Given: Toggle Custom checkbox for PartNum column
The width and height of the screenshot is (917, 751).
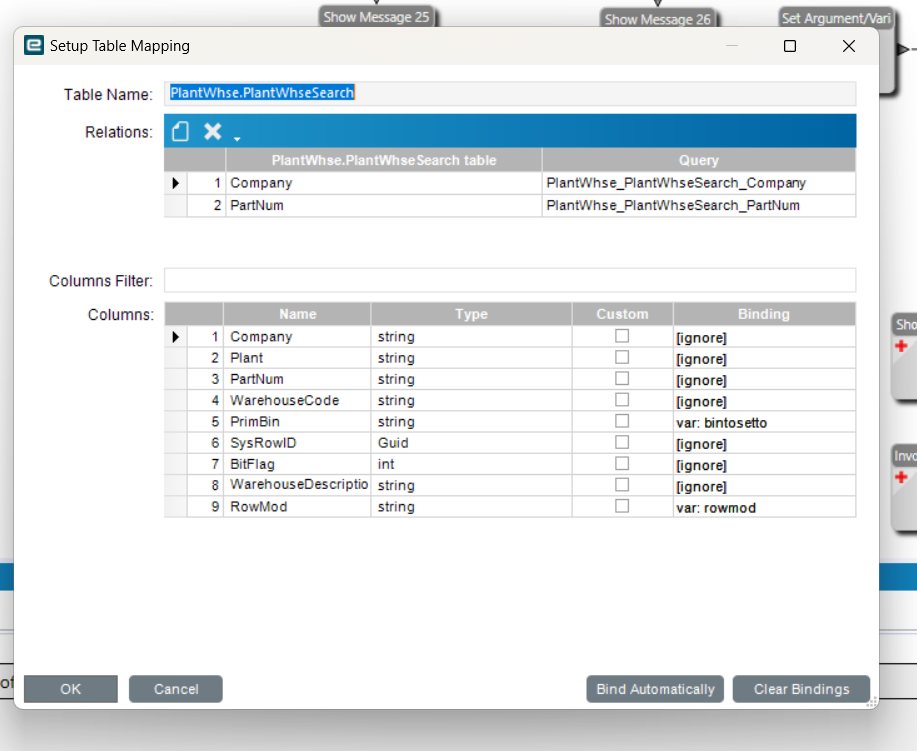Looking at the screenshot, I should point(622,378).
